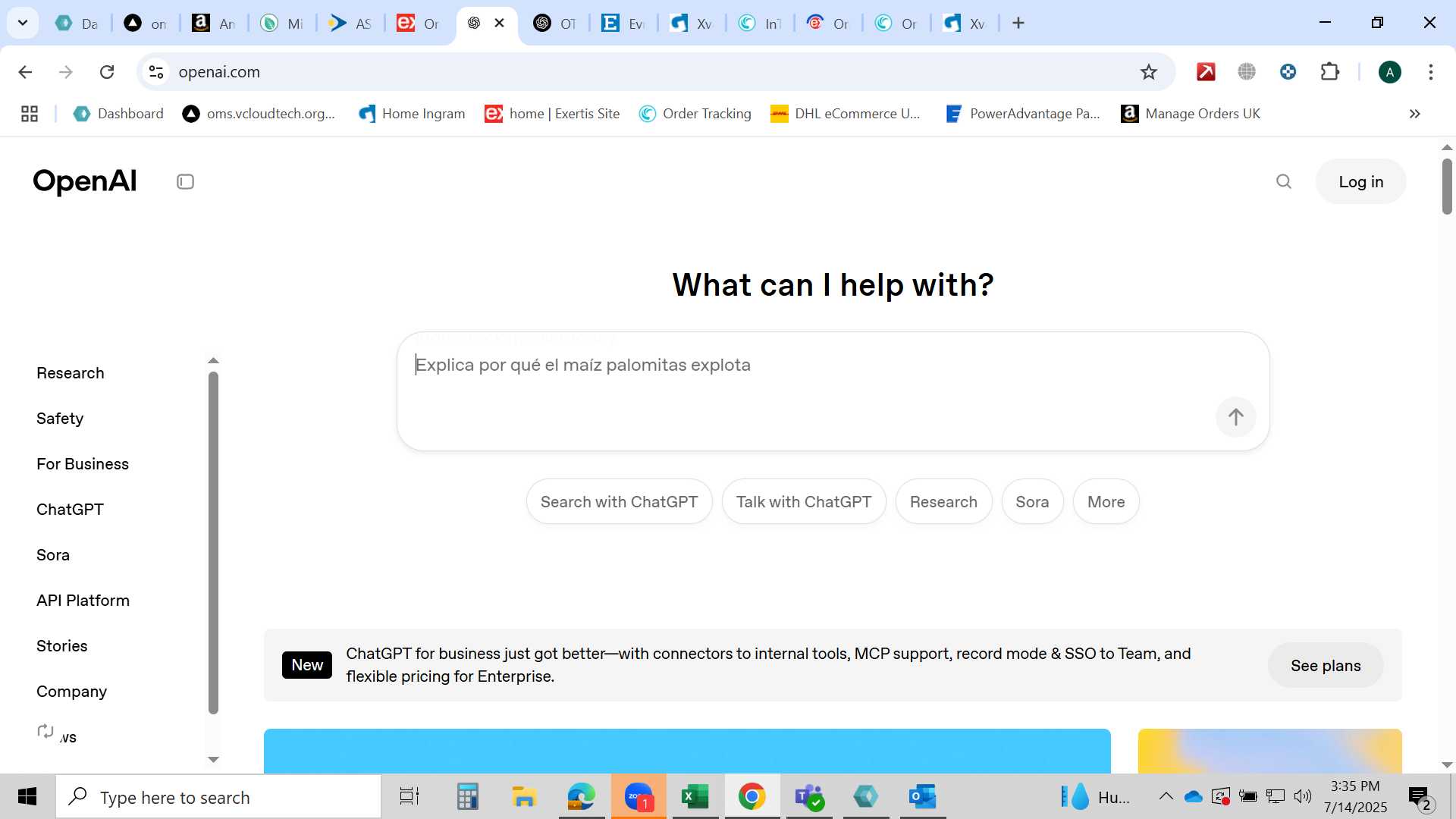Open the home Exertis Site bookmark
Viewport: 1456px width, 819px height.
pos(552,114)
